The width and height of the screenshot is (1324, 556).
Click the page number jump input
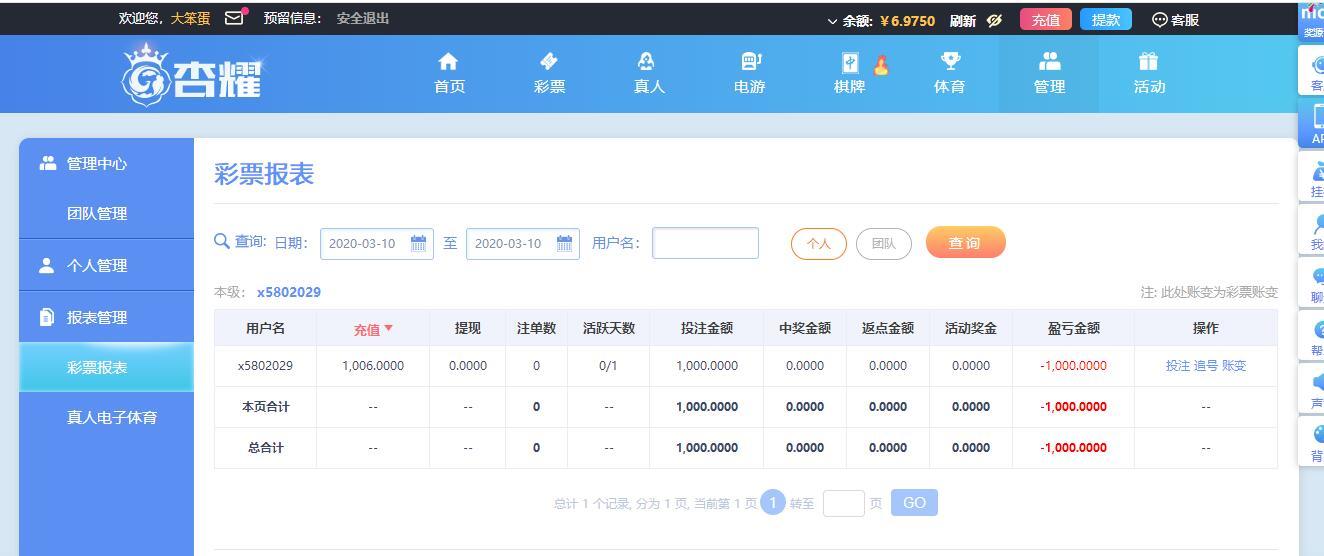843,503
